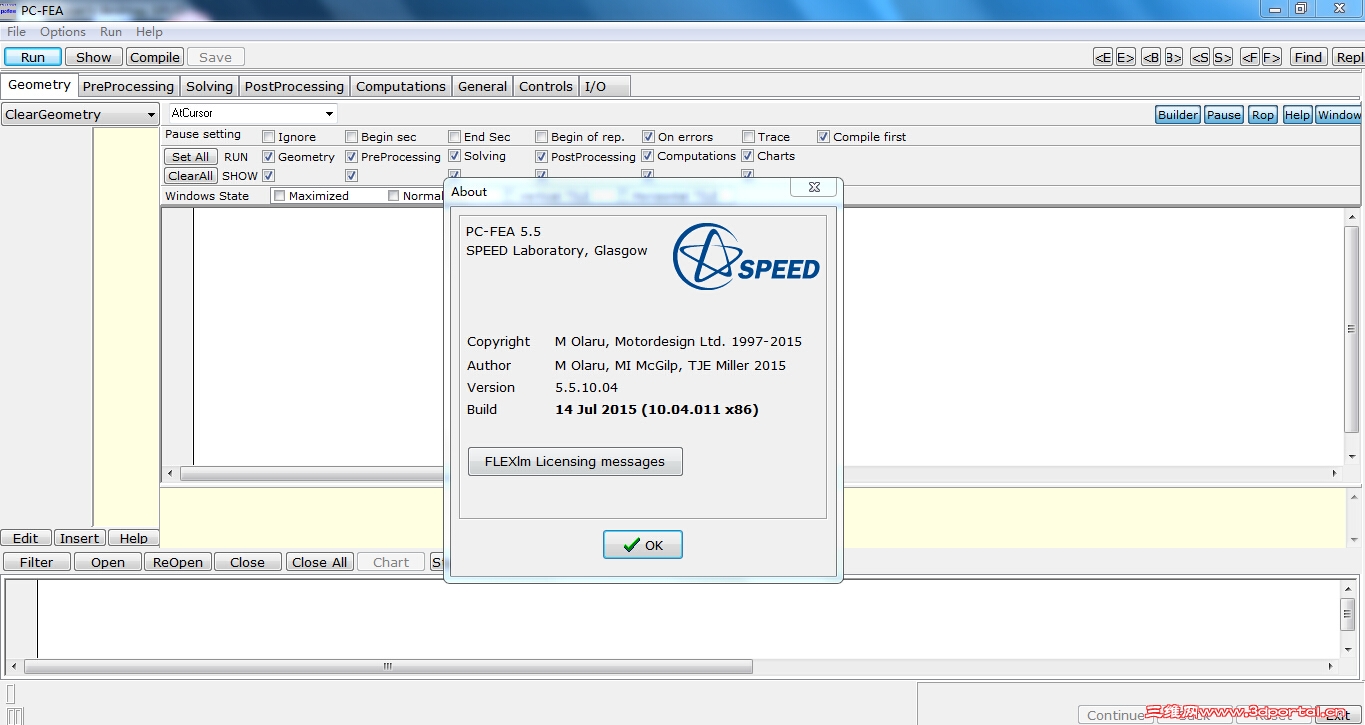Screen dimensions: 1365x725
Task: Enable the Trace checkbox
Action: (748, 137)
